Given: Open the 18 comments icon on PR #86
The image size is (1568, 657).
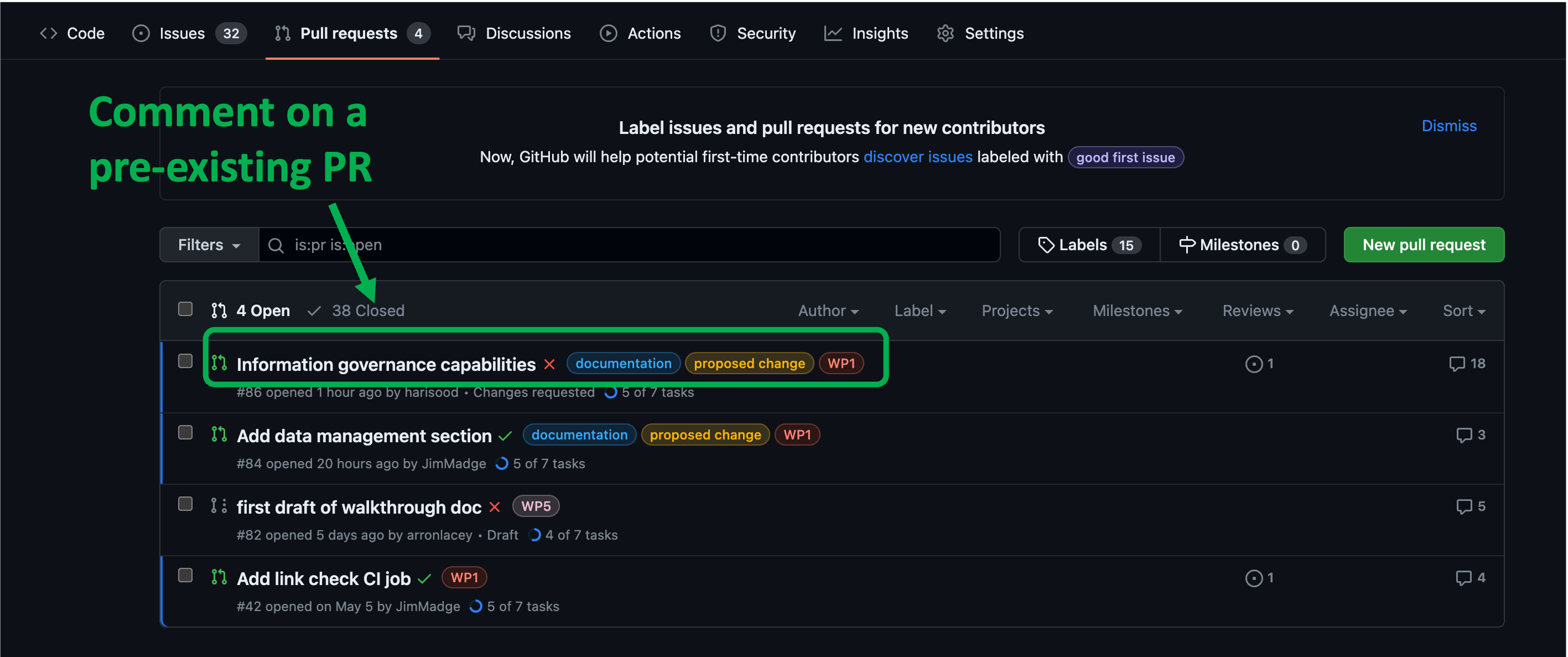Looking at the screenshot, I should [x=1467, y=364].
